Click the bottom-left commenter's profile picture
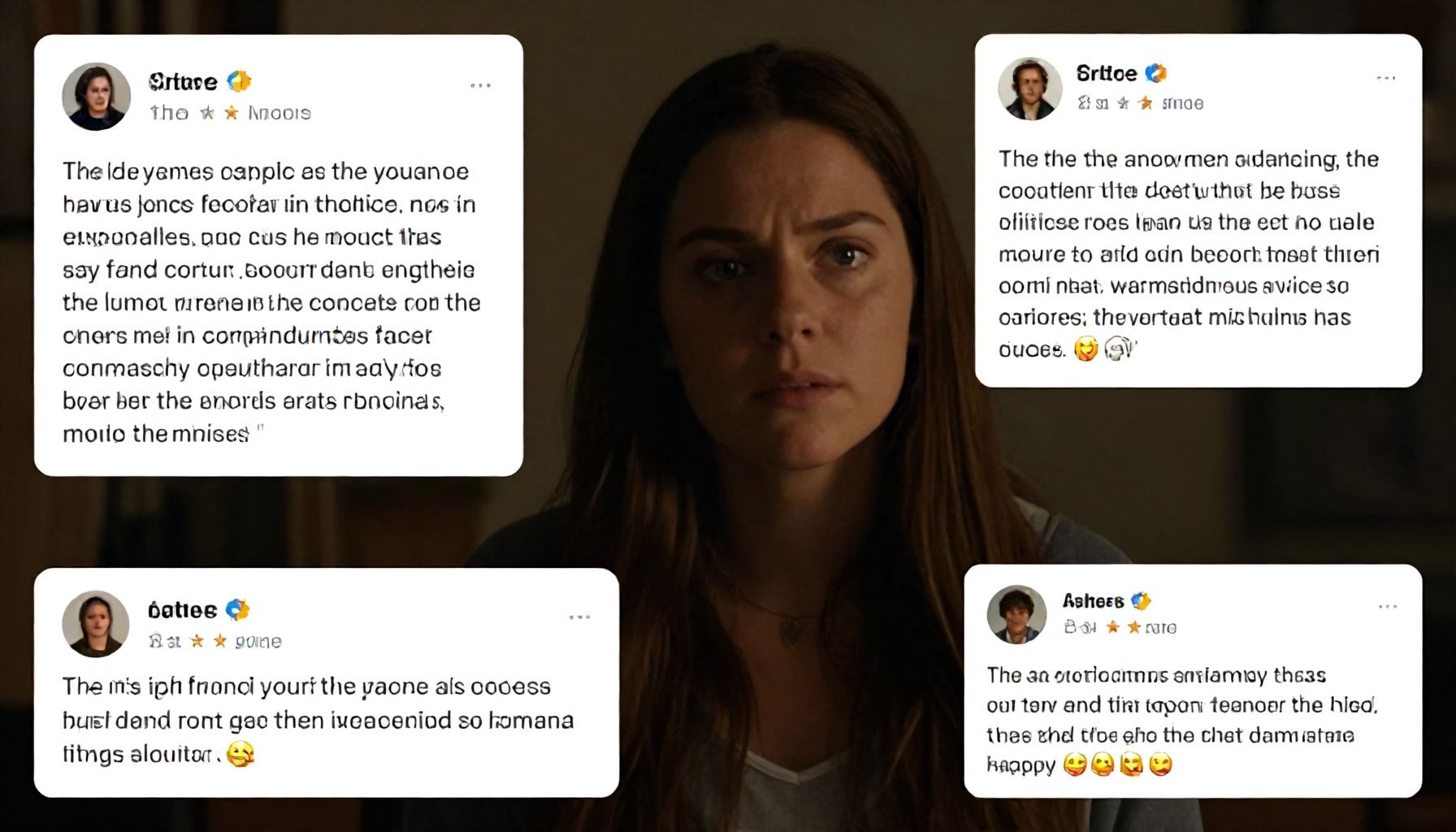 tap(96, 623)
